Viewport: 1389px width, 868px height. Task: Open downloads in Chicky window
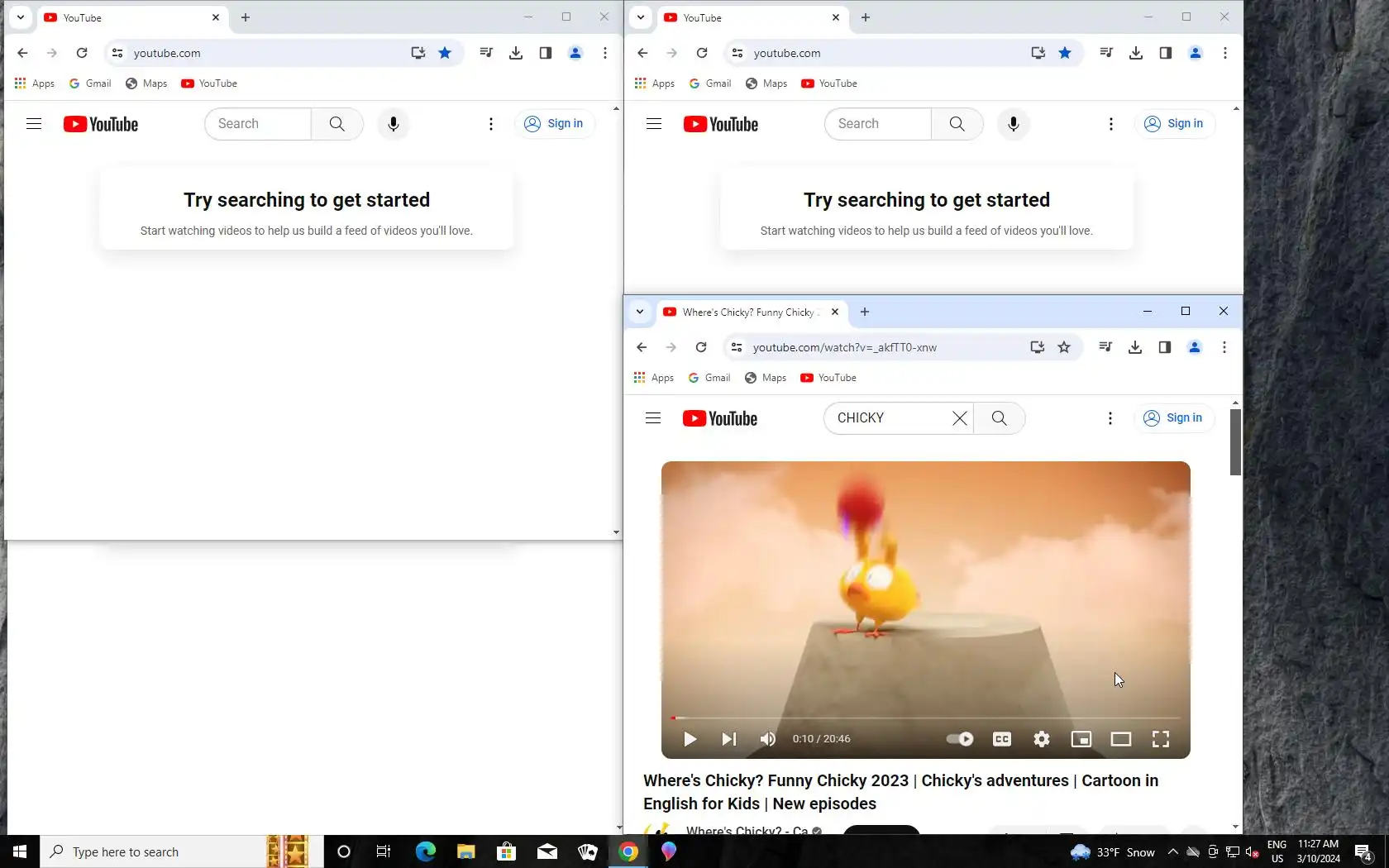(1135, 347)
